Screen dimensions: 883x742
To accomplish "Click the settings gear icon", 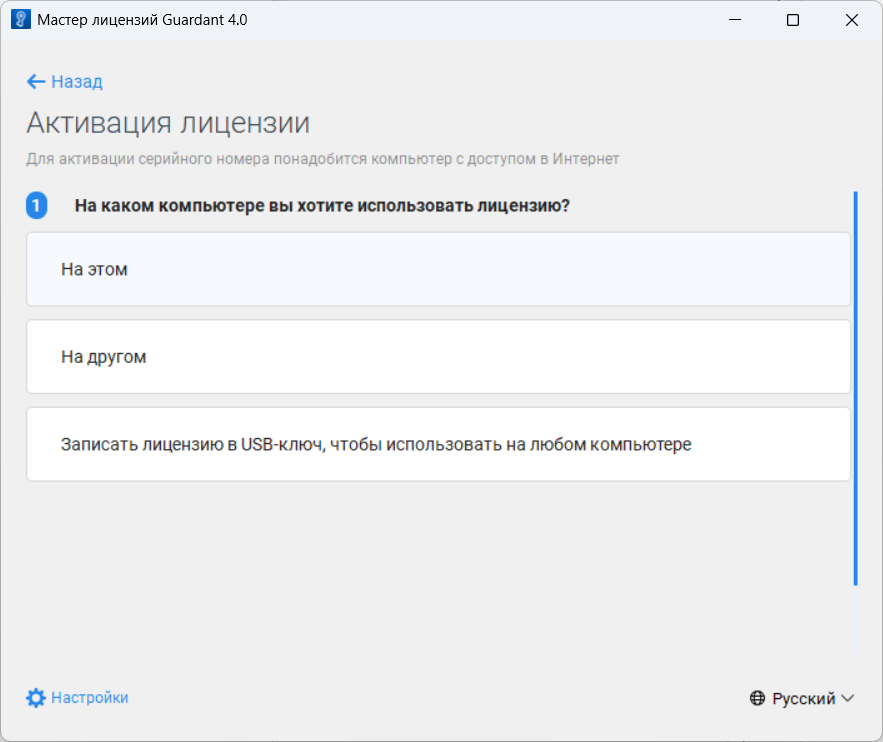I will click(x=36, y=698).
